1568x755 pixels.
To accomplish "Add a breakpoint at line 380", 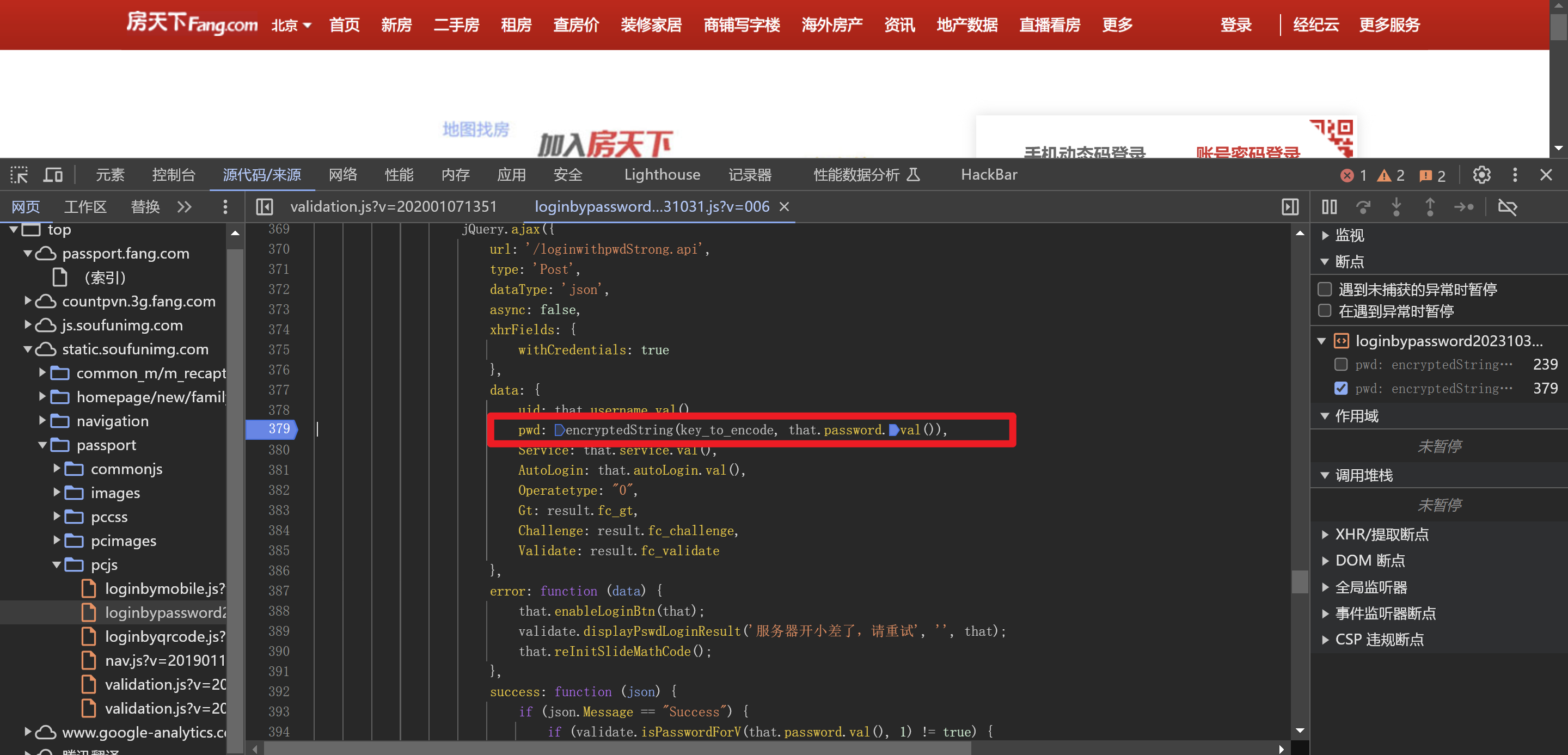I will coord(278,450).
